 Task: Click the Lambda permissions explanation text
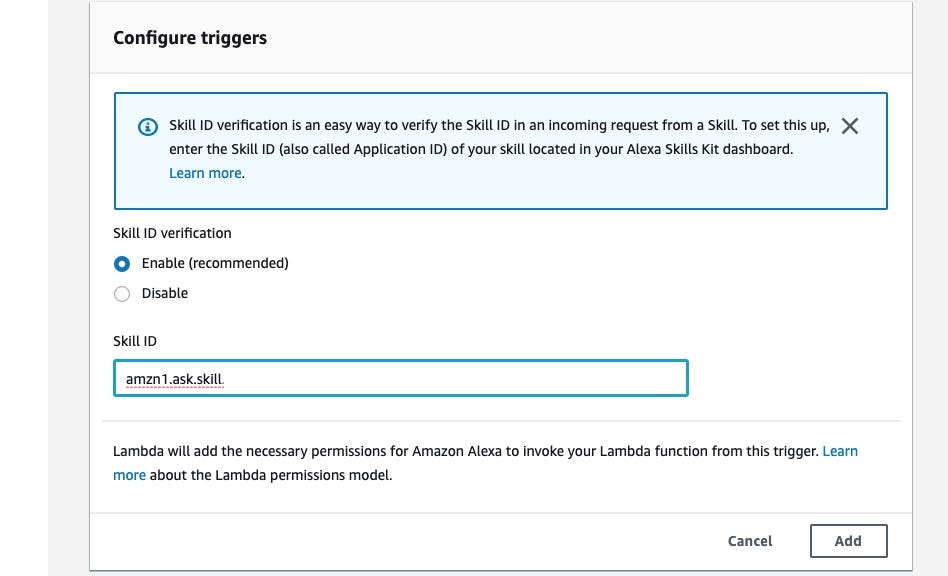pos(460,452)
